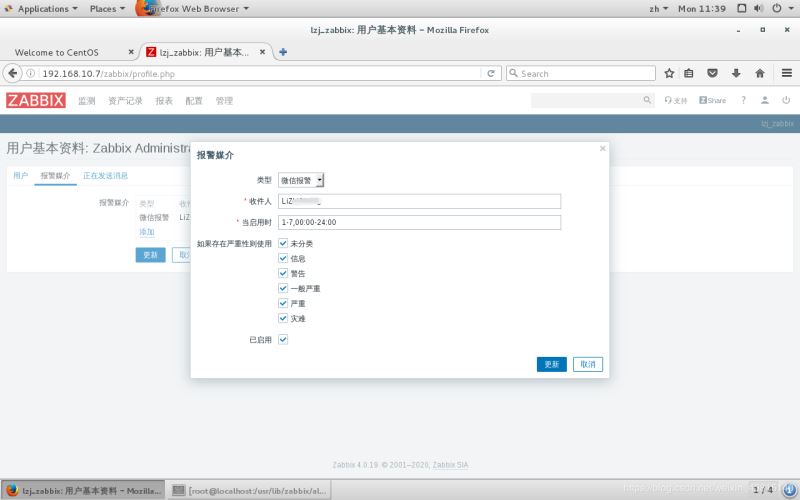Image resolution: width=800 pixels, height=500 pixels.
Task: Open the zh input language menu
Action: click(659, 9)
